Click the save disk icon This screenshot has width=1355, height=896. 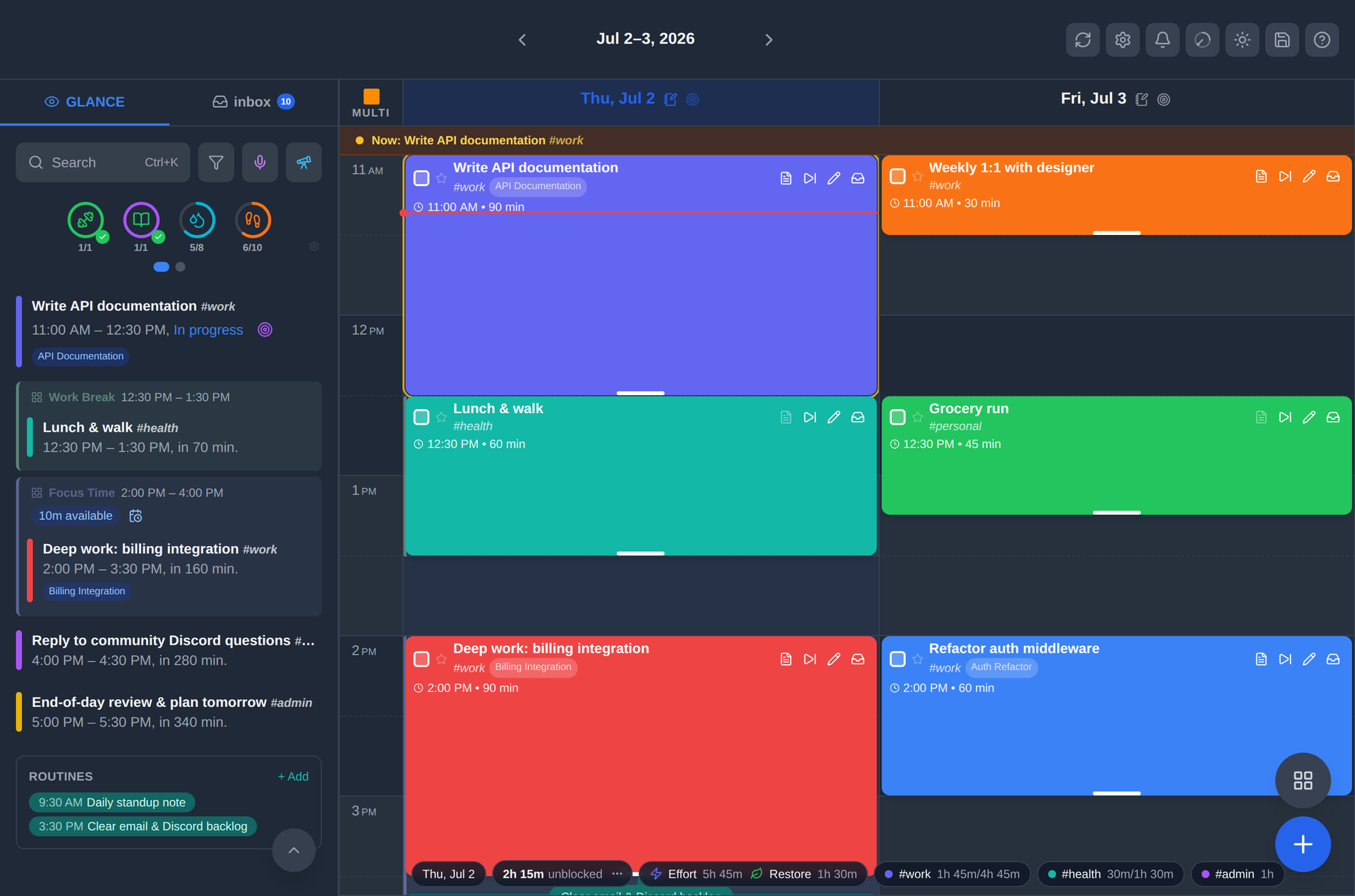click(x=1282, y=40)
